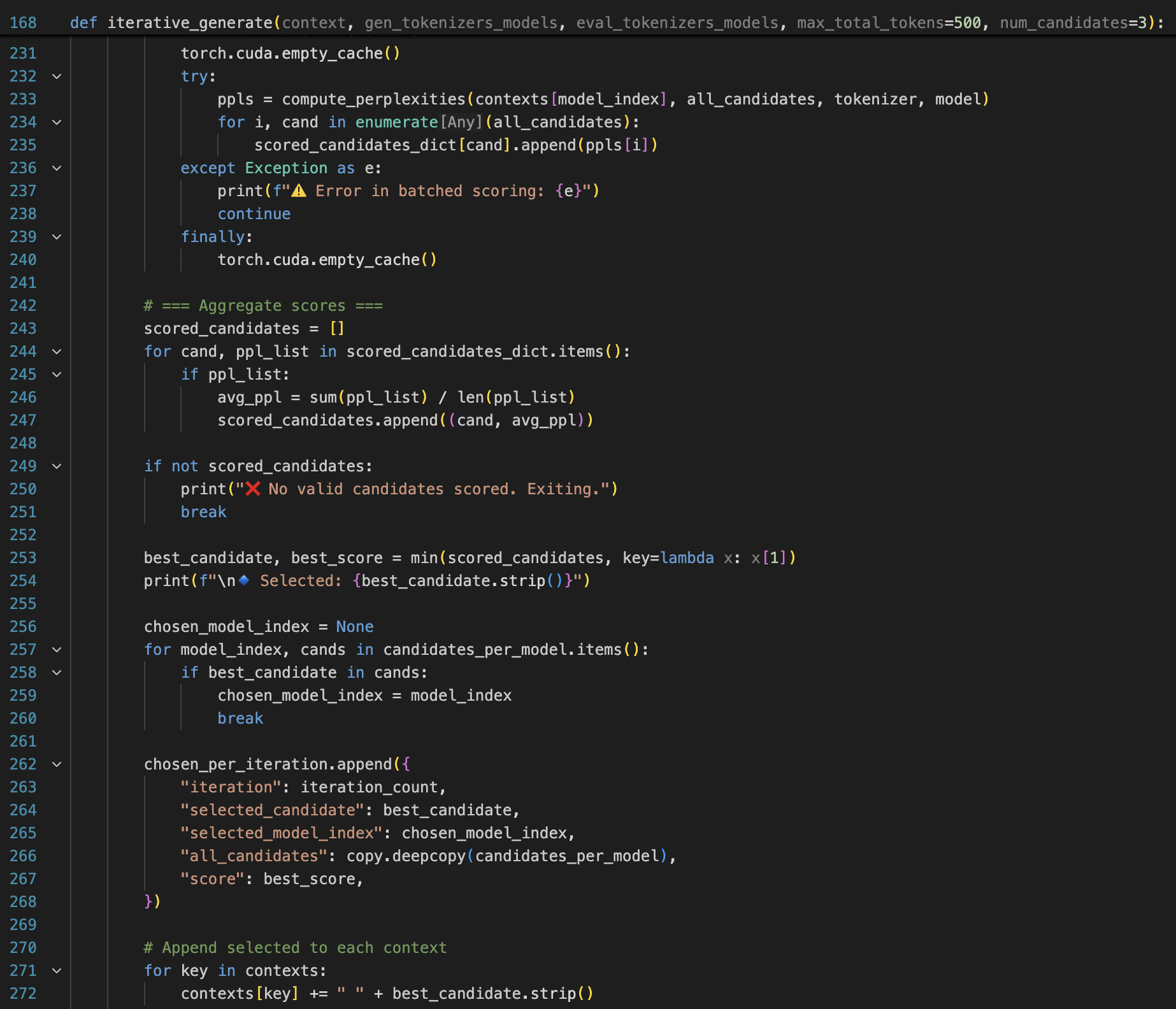Click line number 253 in the gutter
This screenshot has height=1009, width=1176.
coord(22,557)
